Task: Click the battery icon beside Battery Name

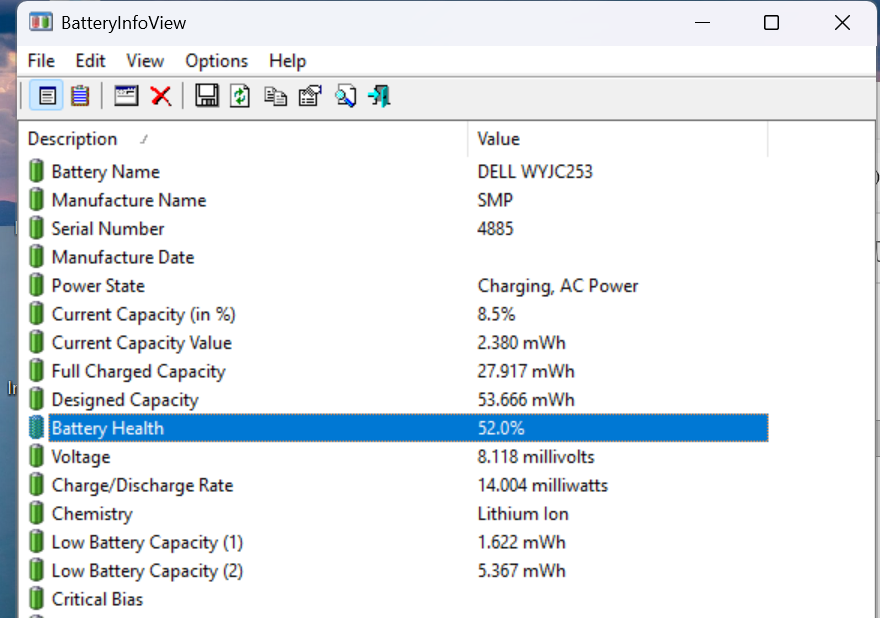Action: (36, 171)
